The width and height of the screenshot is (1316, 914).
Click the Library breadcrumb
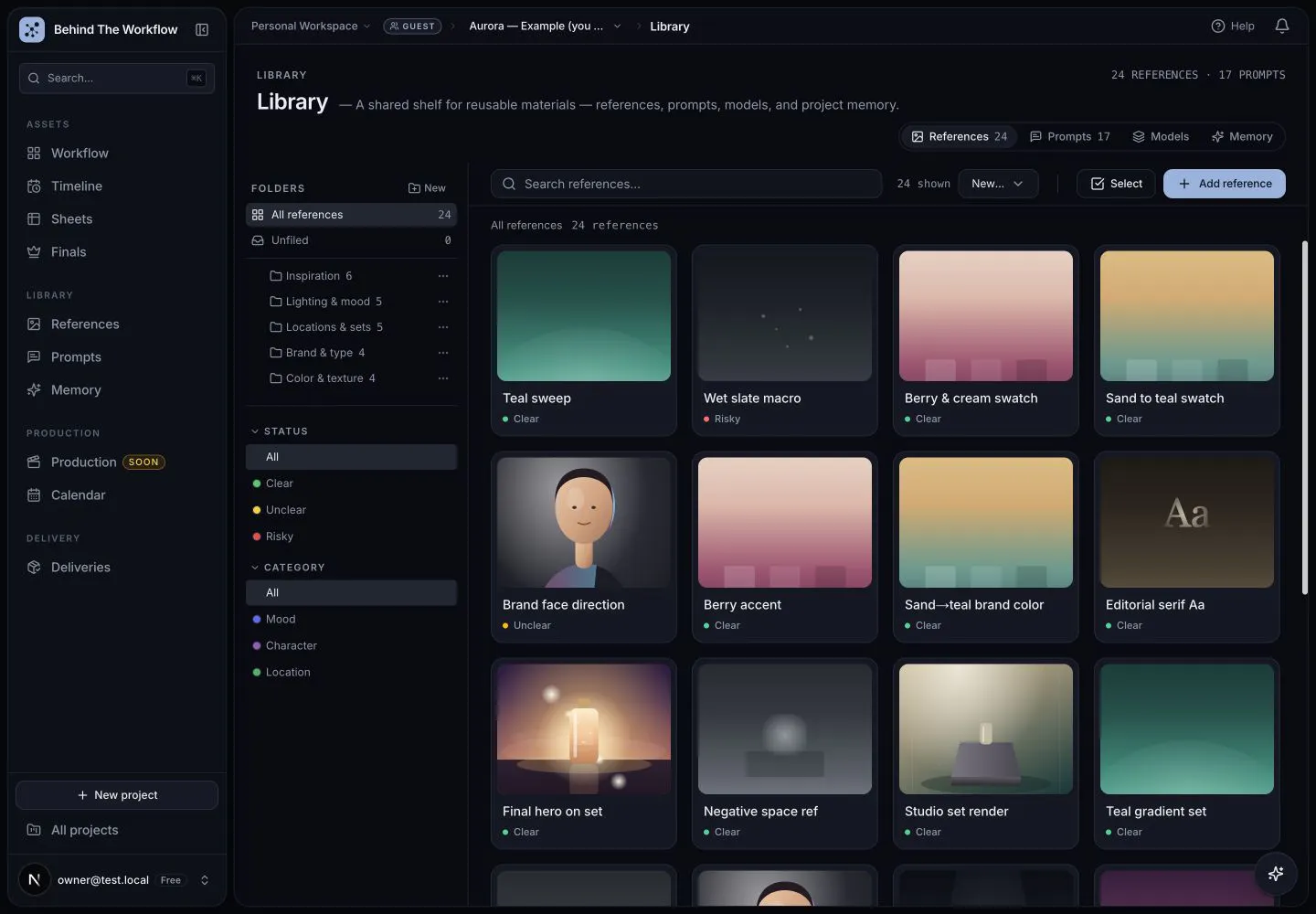pos(670,27)
